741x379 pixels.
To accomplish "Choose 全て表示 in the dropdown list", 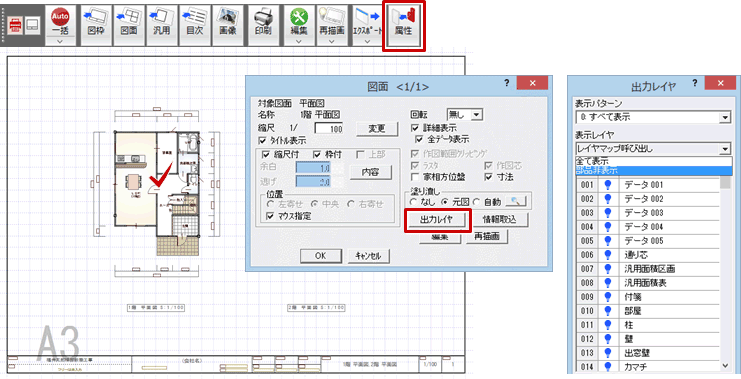I will coord(654,162).
